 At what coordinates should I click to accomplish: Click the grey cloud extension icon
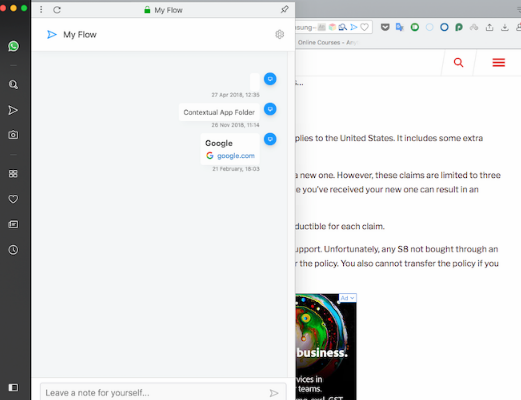[x=474, y=27]
